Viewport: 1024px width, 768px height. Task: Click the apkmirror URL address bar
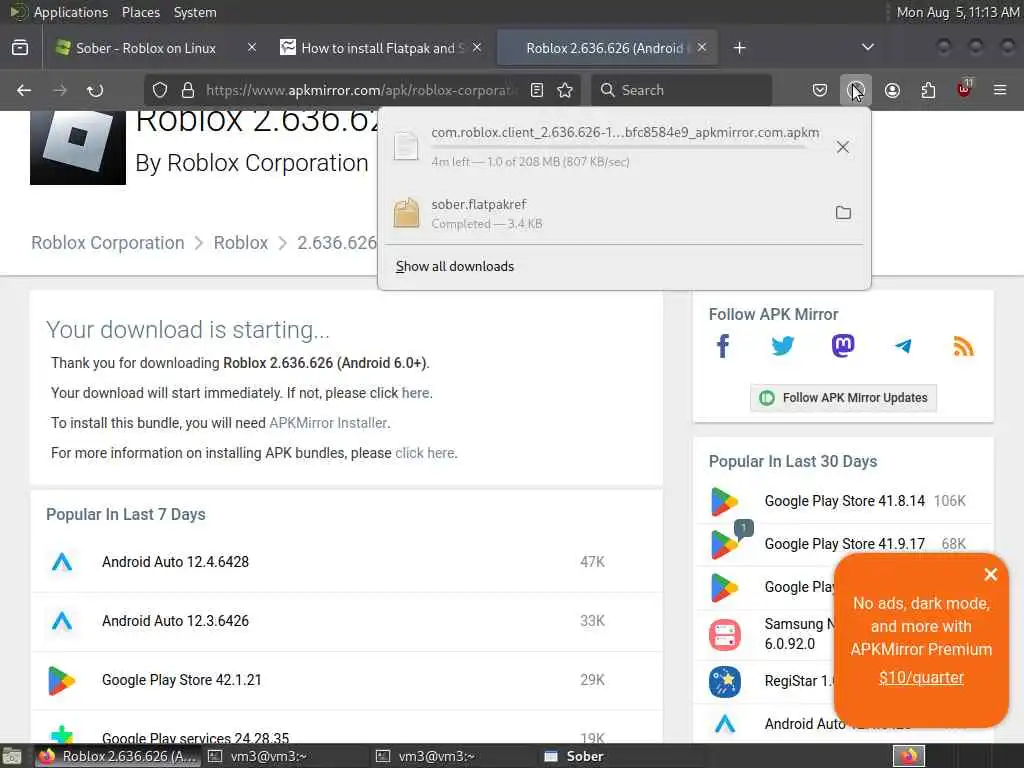[x=362, y=90]
